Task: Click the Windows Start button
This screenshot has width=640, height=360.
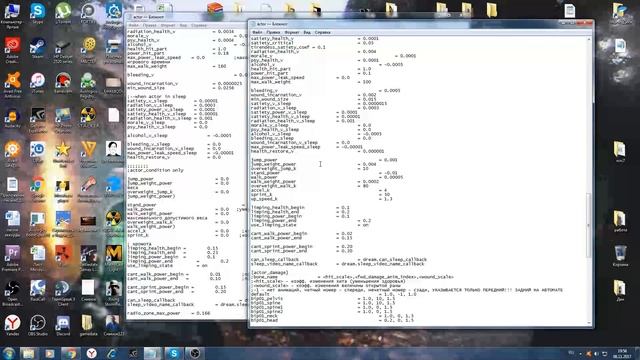Action: 8,353
